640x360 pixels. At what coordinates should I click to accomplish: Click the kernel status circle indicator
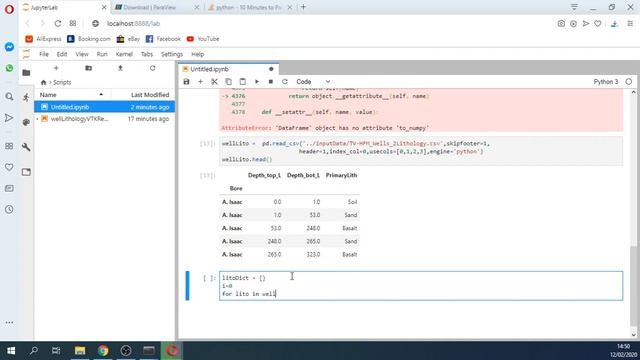(629, 82)
